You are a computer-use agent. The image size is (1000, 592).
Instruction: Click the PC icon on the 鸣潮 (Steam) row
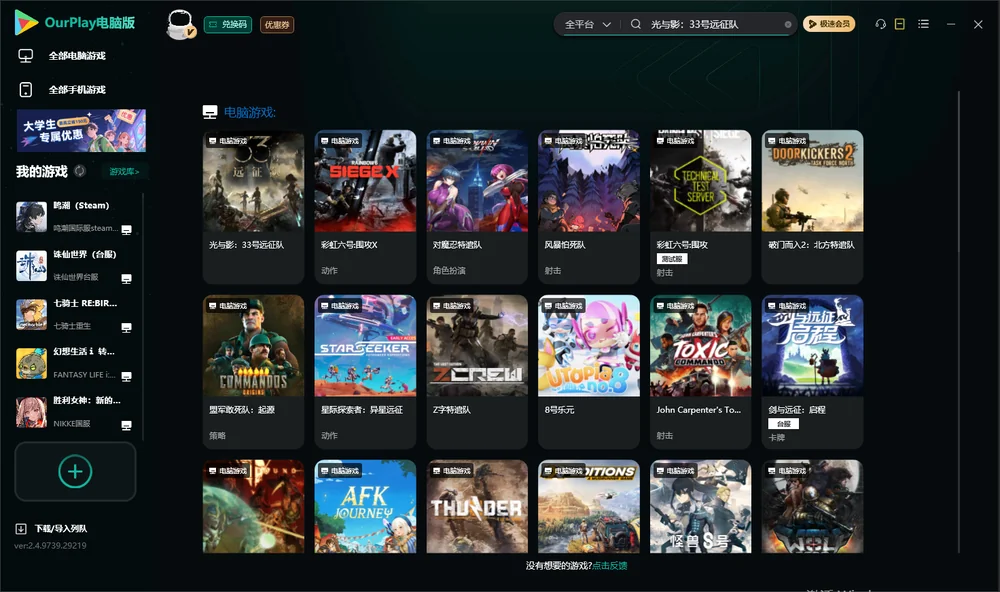(x=126, y=230)
